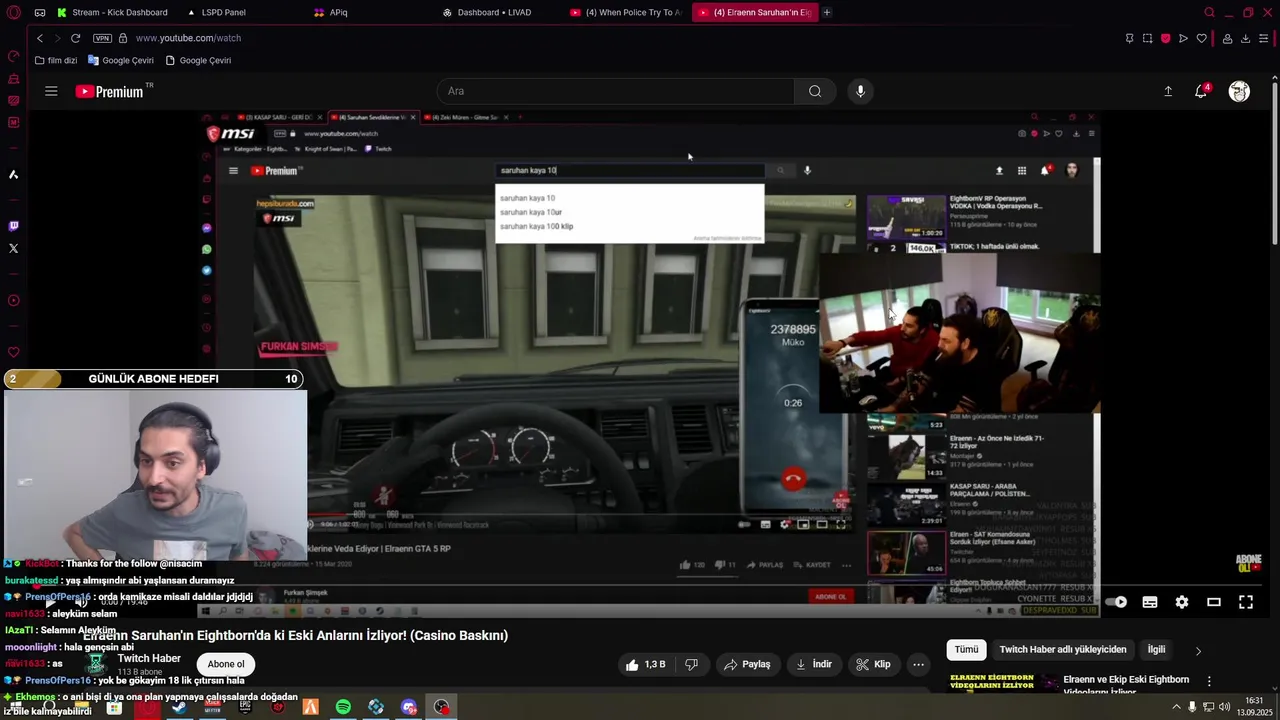
Task: Open the search tabs magnifier
Action: pyautogui.click(x=1209, y=12)
